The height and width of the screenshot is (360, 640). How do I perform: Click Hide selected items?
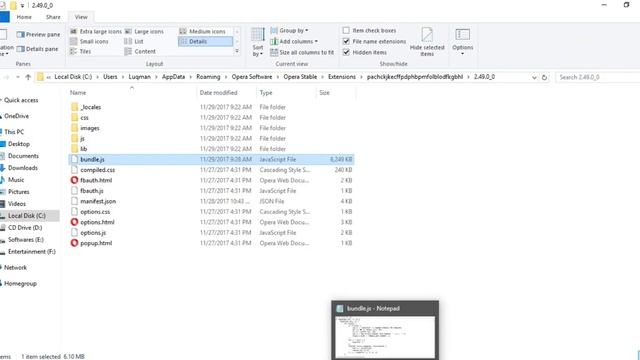(427, 42)
